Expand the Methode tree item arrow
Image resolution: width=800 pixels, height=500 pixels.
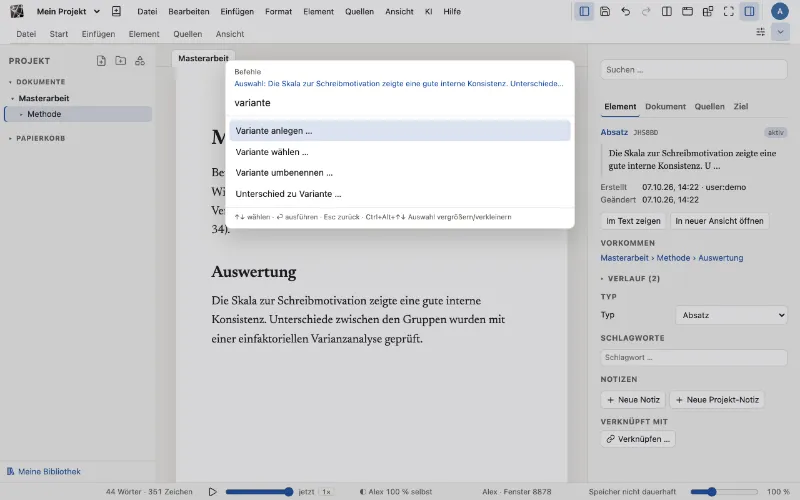point(21,114)
